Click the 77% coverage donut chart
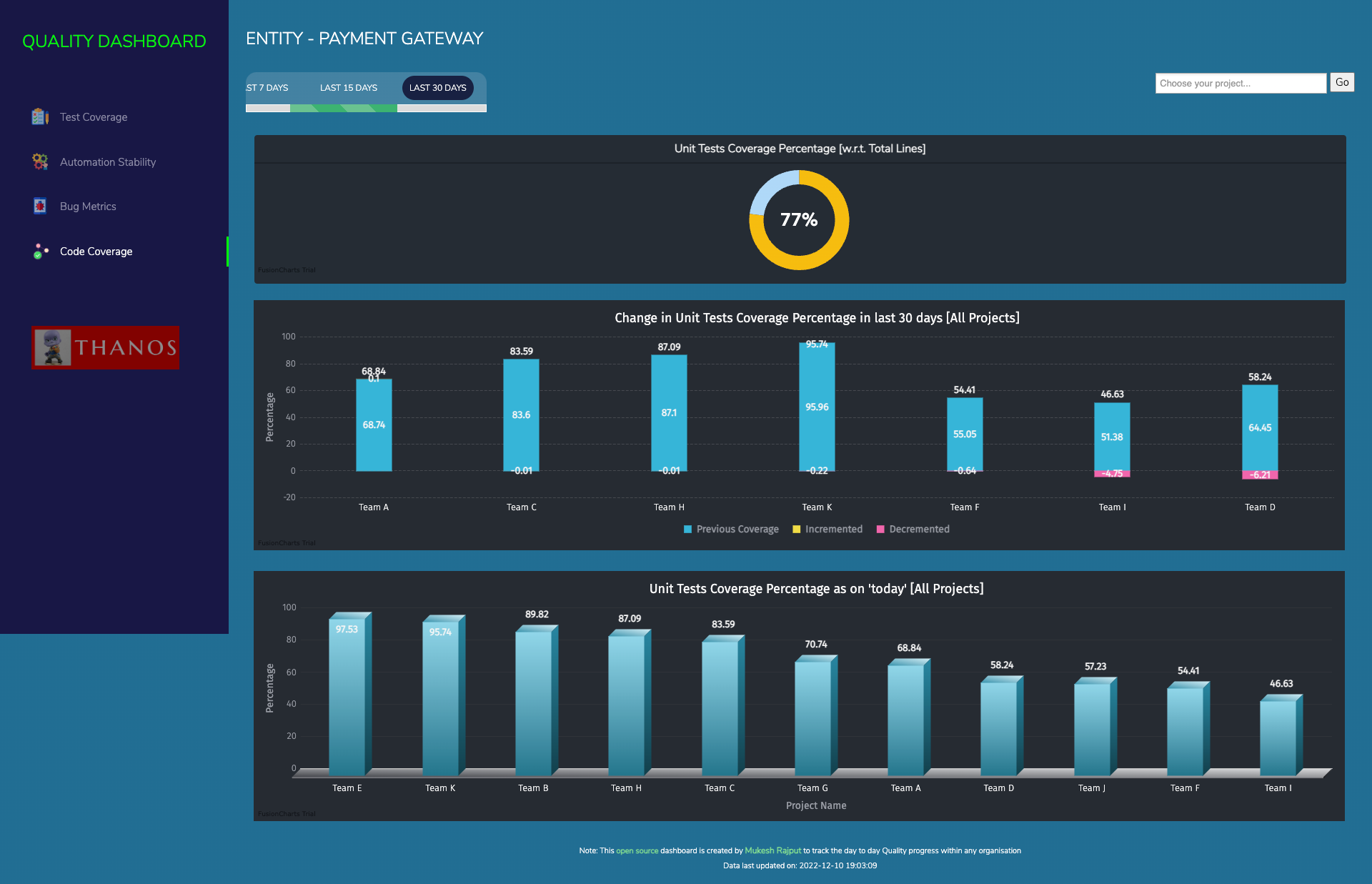1372x884 pixels. 799,220
